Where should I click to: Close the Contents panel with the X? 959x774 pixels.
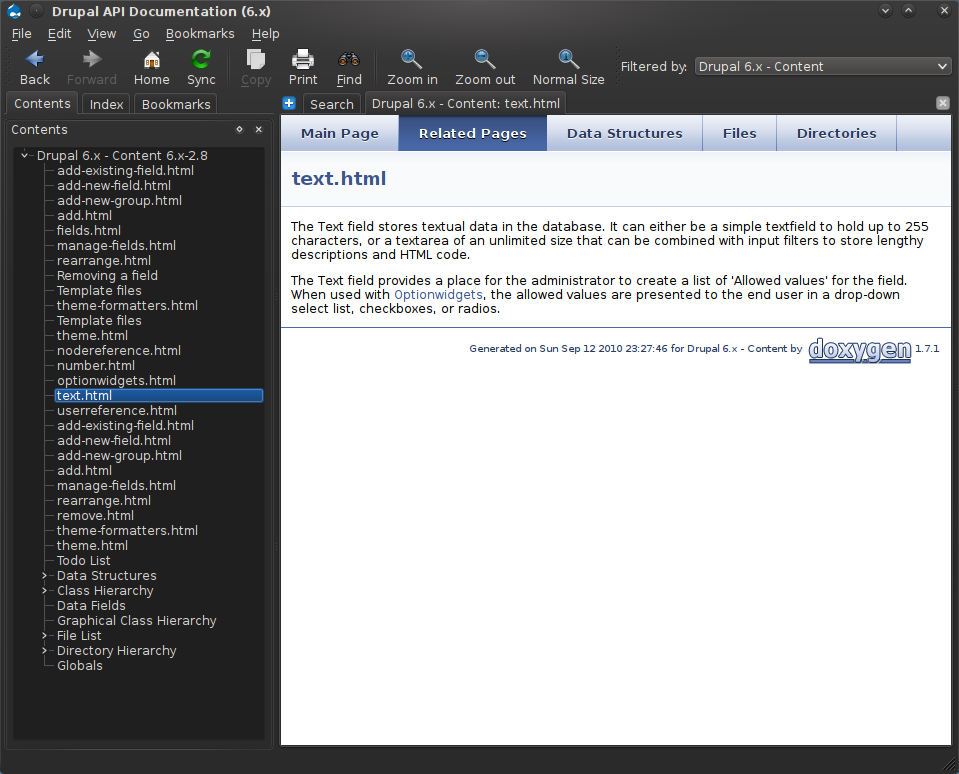click(x=259, y=129)
